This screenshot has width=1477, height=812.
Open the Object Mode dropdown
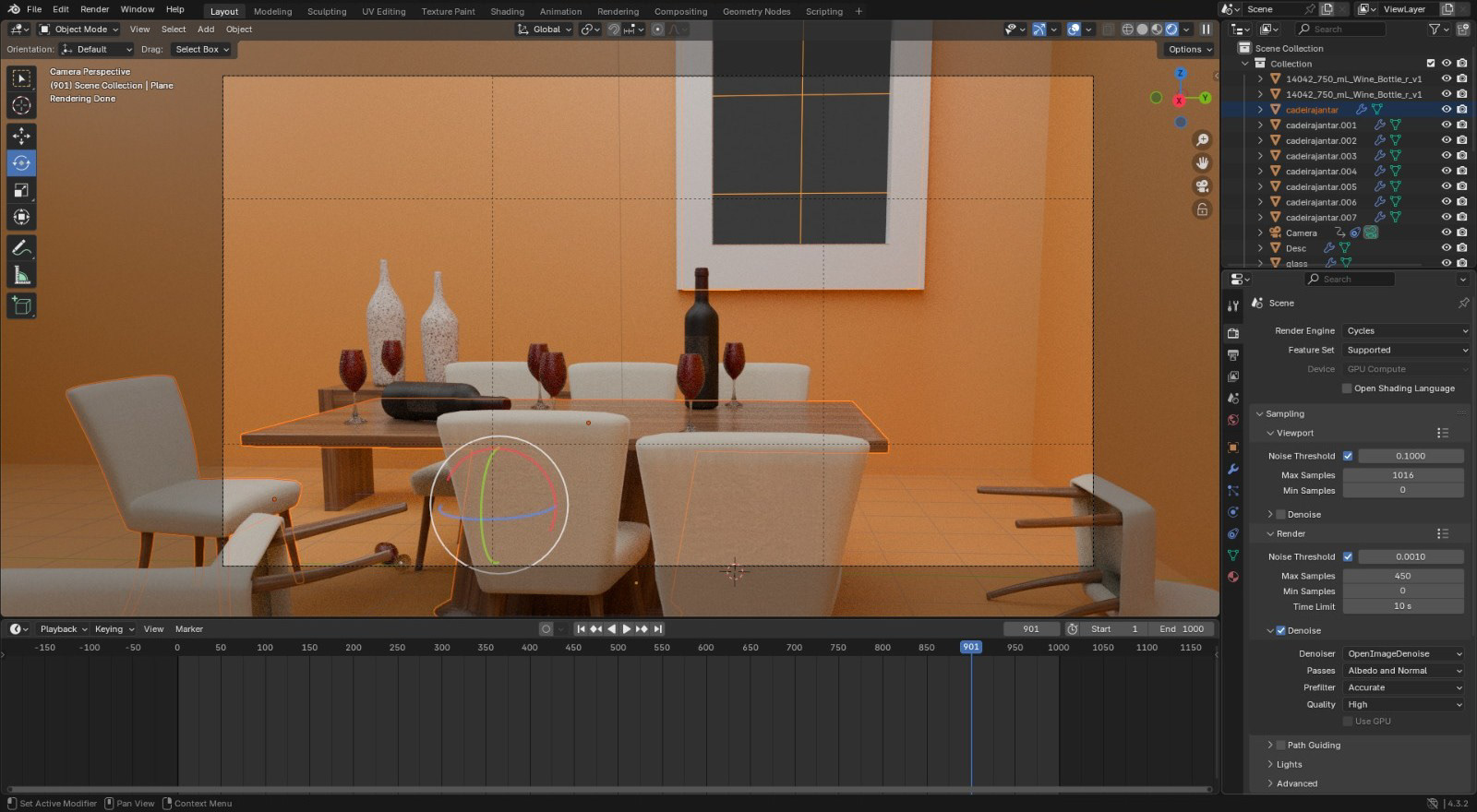coord(79,30)
